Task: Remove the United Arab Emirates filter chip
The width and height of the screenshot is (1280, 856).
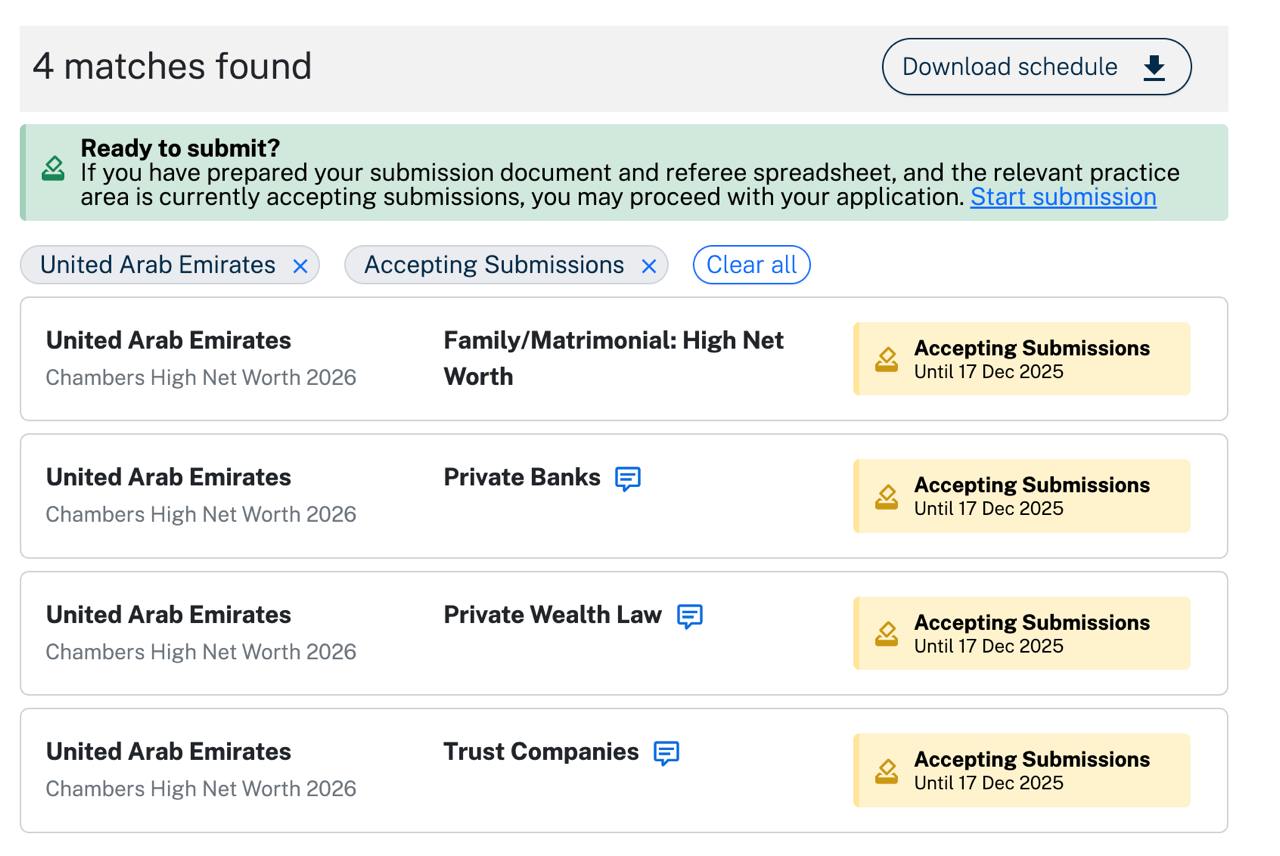Action: point(300,266)
